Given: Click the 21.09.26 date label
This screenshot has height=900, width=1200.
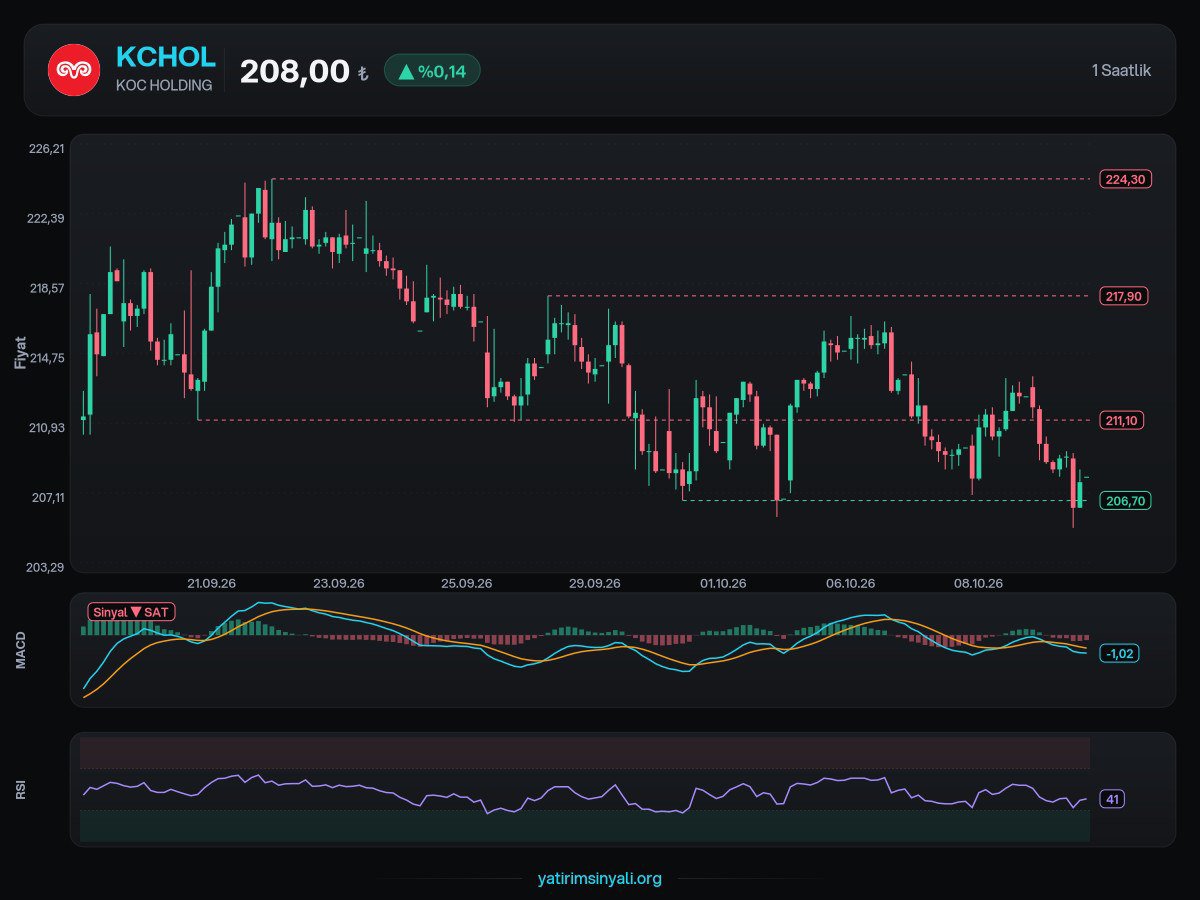Looking at the screenshot, I should click(212, 583).
